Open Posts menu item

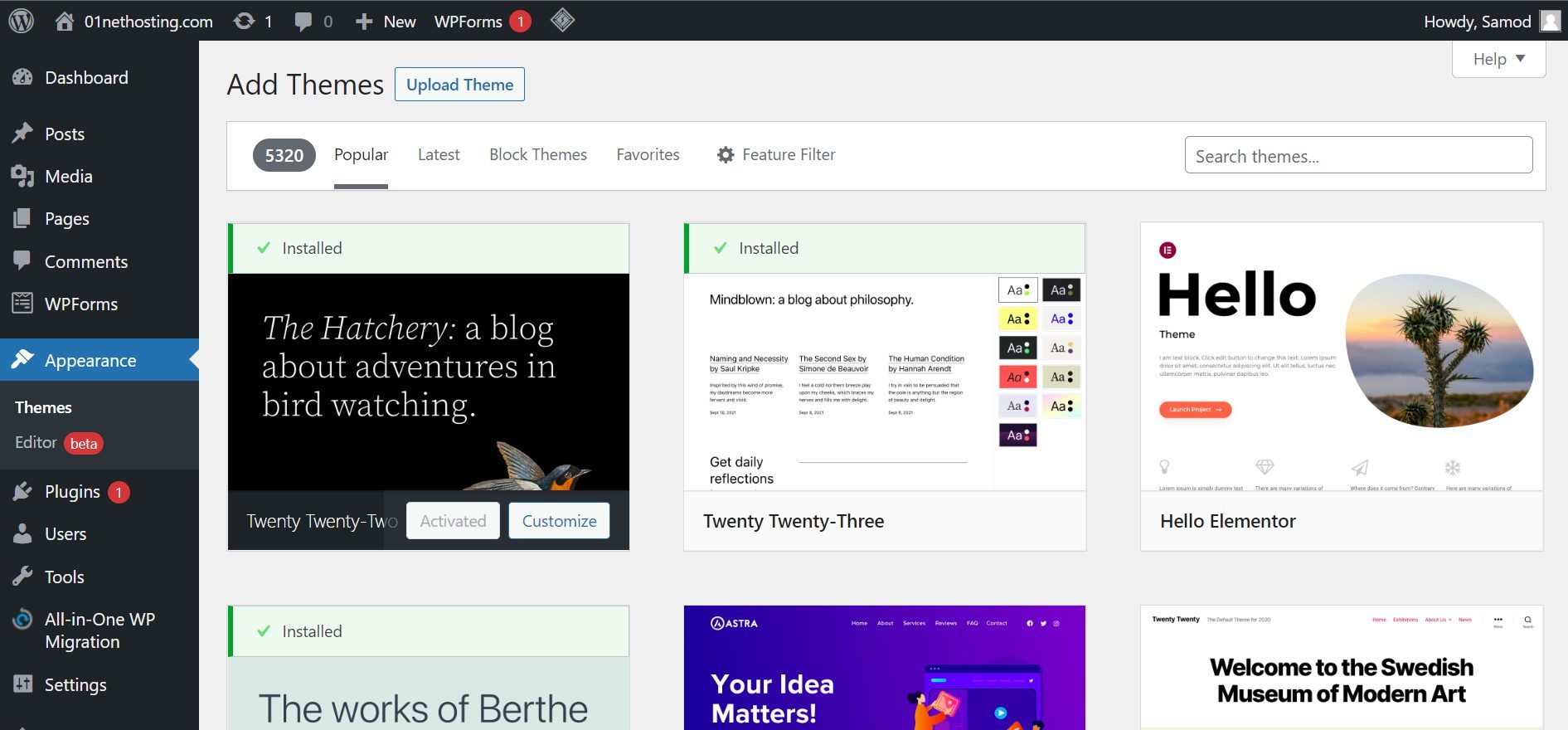(x=65, y=134)
